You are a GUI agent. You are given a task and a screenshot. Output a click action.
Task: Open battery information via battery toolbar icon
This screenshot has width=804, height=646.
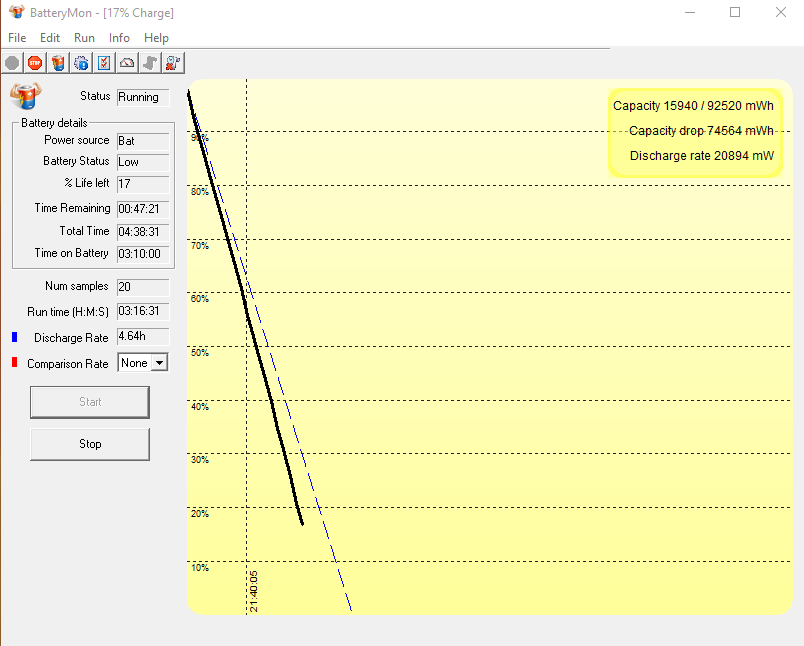point(58,63)
